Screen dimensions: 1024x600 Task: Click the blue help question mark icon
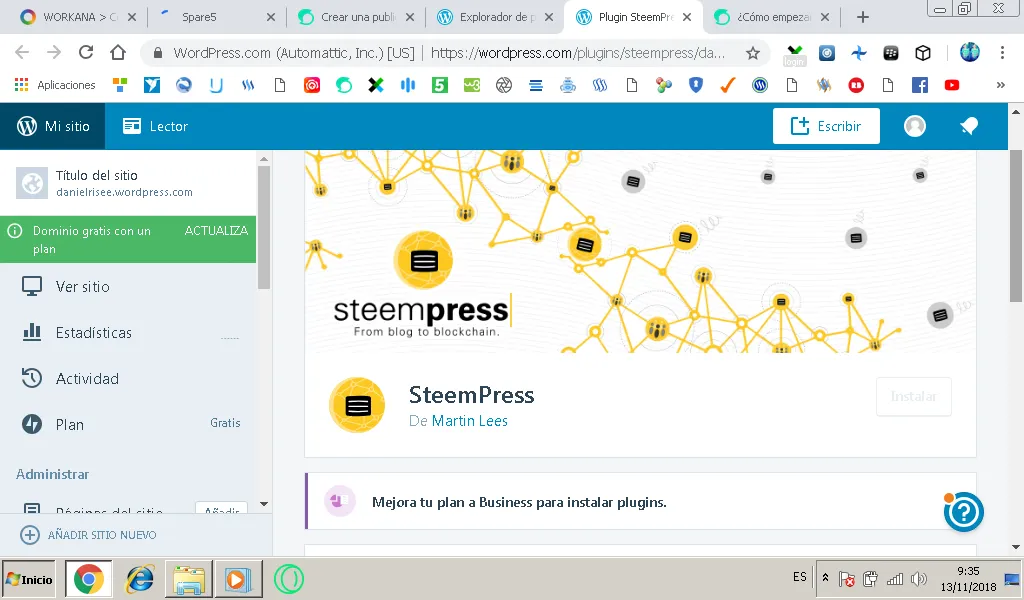[963, 512]
